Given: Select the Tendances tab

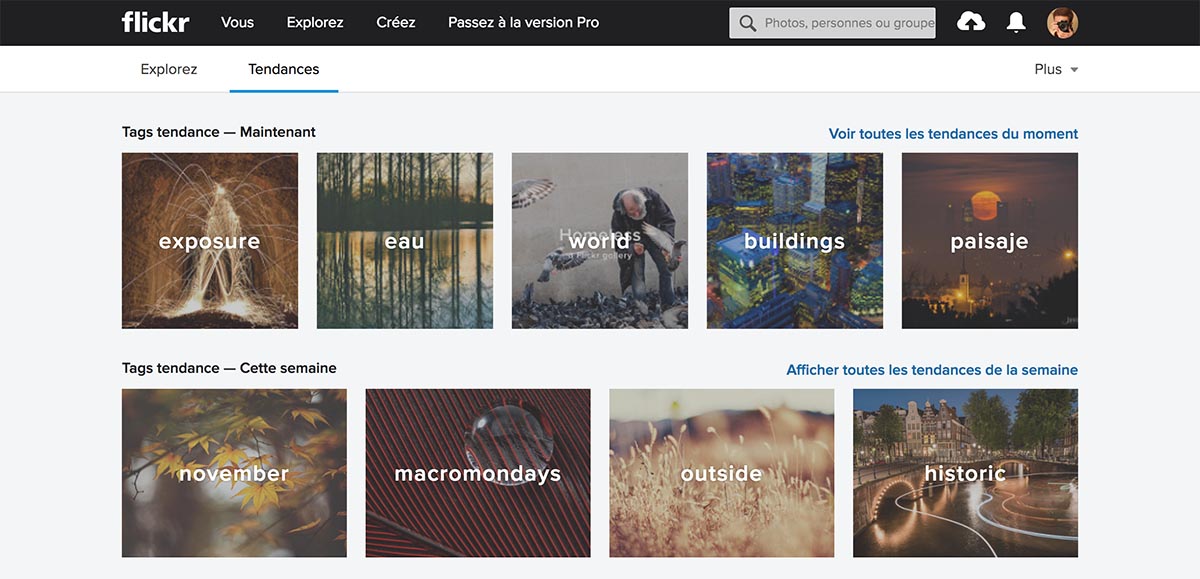Looking at the screenshot, I should 283,68.
